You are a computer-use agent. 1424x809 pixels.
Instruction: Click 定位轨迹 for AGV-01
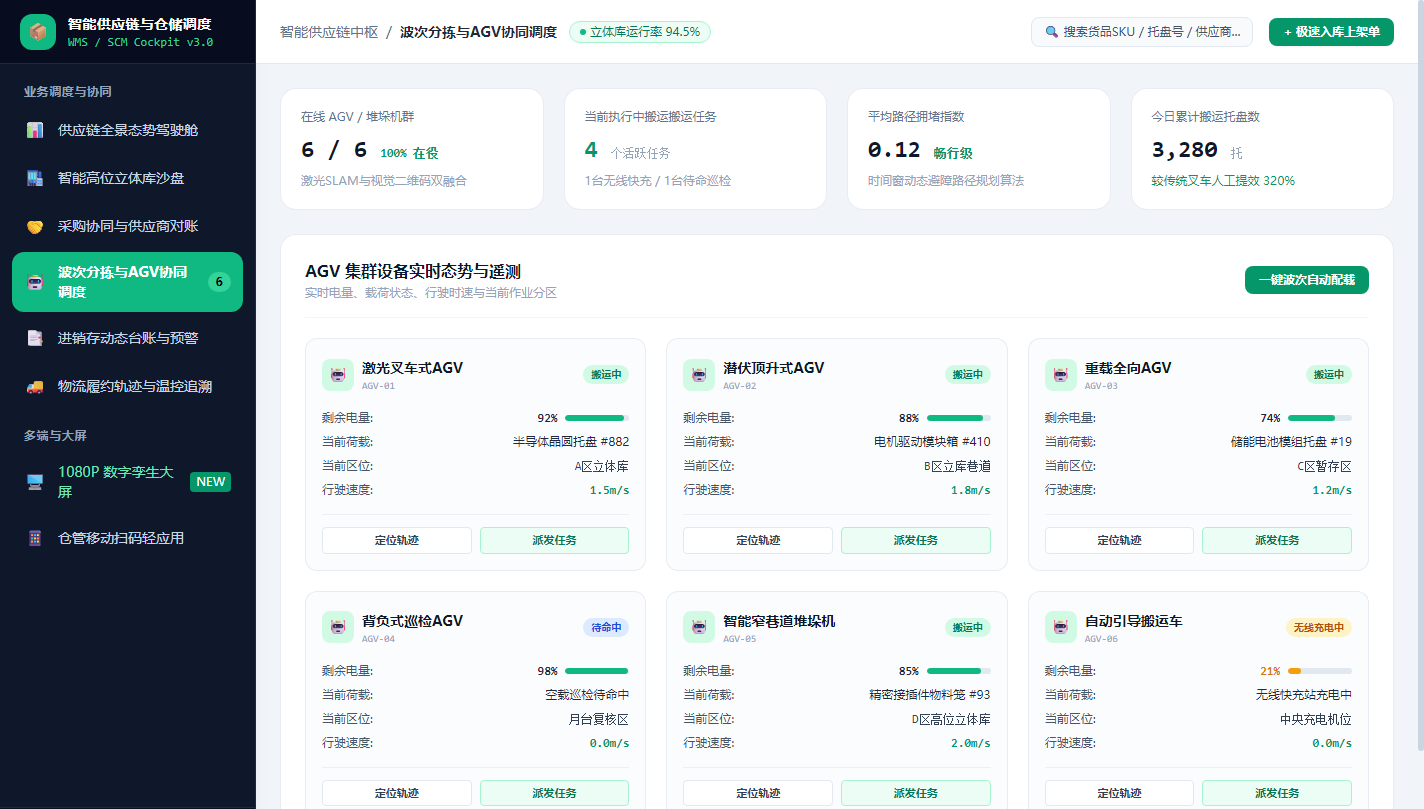(397, 540)
